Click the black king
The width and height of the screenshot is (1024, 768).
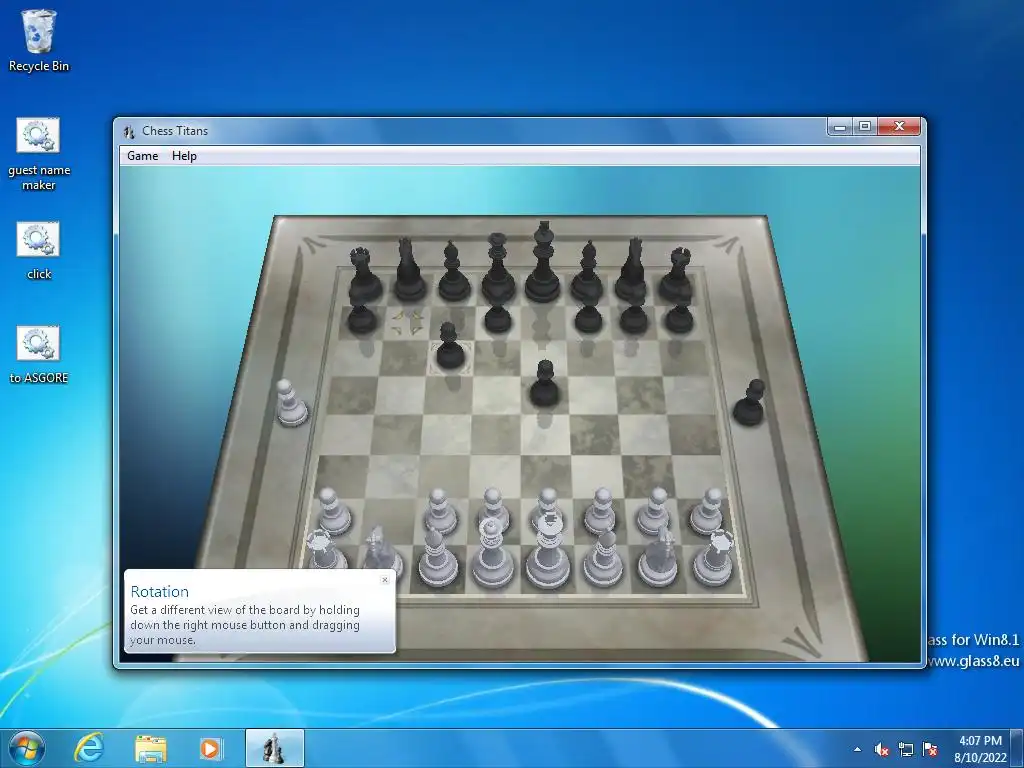click(543, 263)
